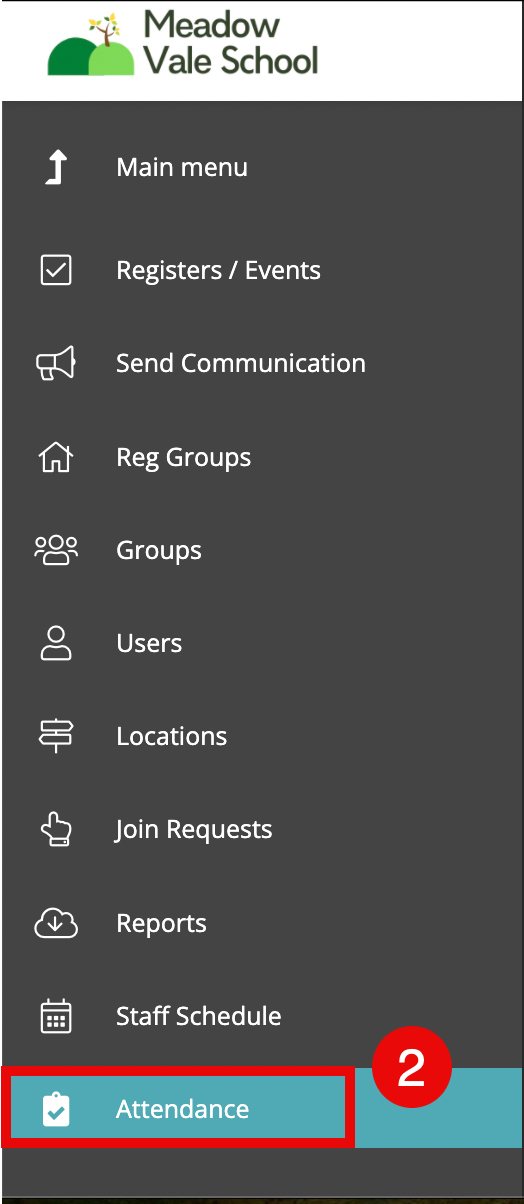Screen dimensions: 524x1204
Task: Return to Main menu
Action: [x=182, y=167]
